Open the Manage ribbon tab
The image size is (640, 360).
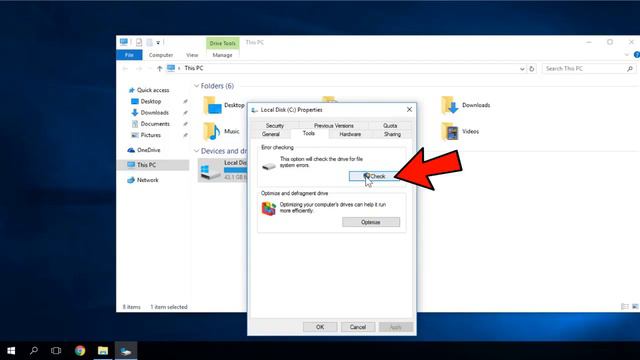pos(222,55)
